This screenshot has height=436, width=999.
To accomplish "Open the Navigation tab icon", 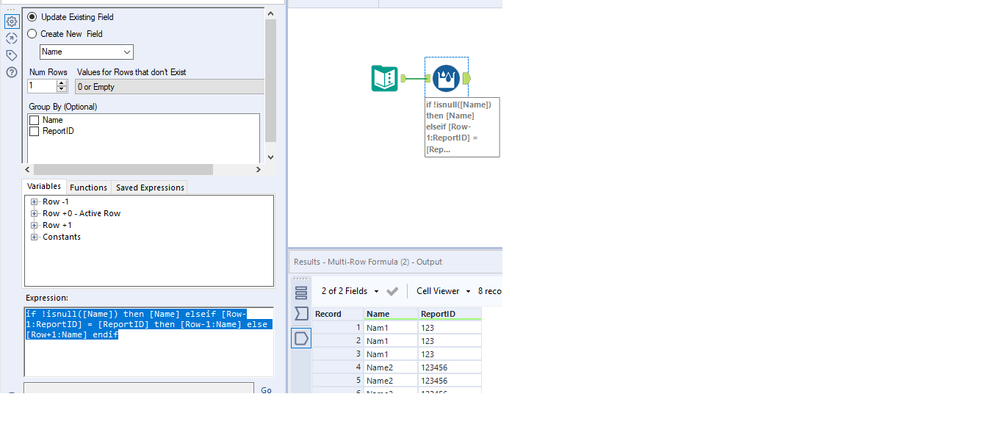I will coord(11,38).
